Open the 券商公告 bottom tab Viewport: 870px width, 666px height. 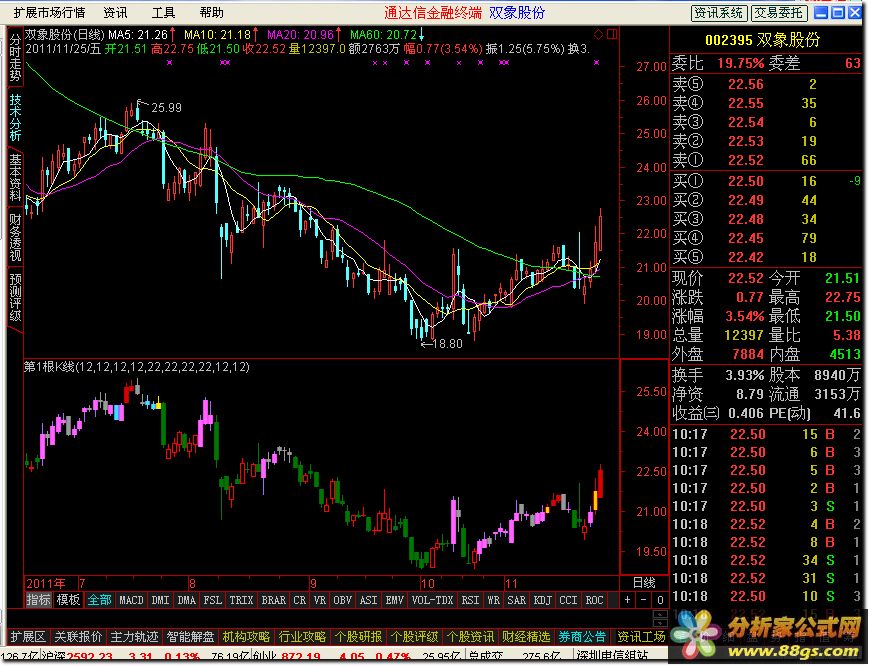point(582,637)
